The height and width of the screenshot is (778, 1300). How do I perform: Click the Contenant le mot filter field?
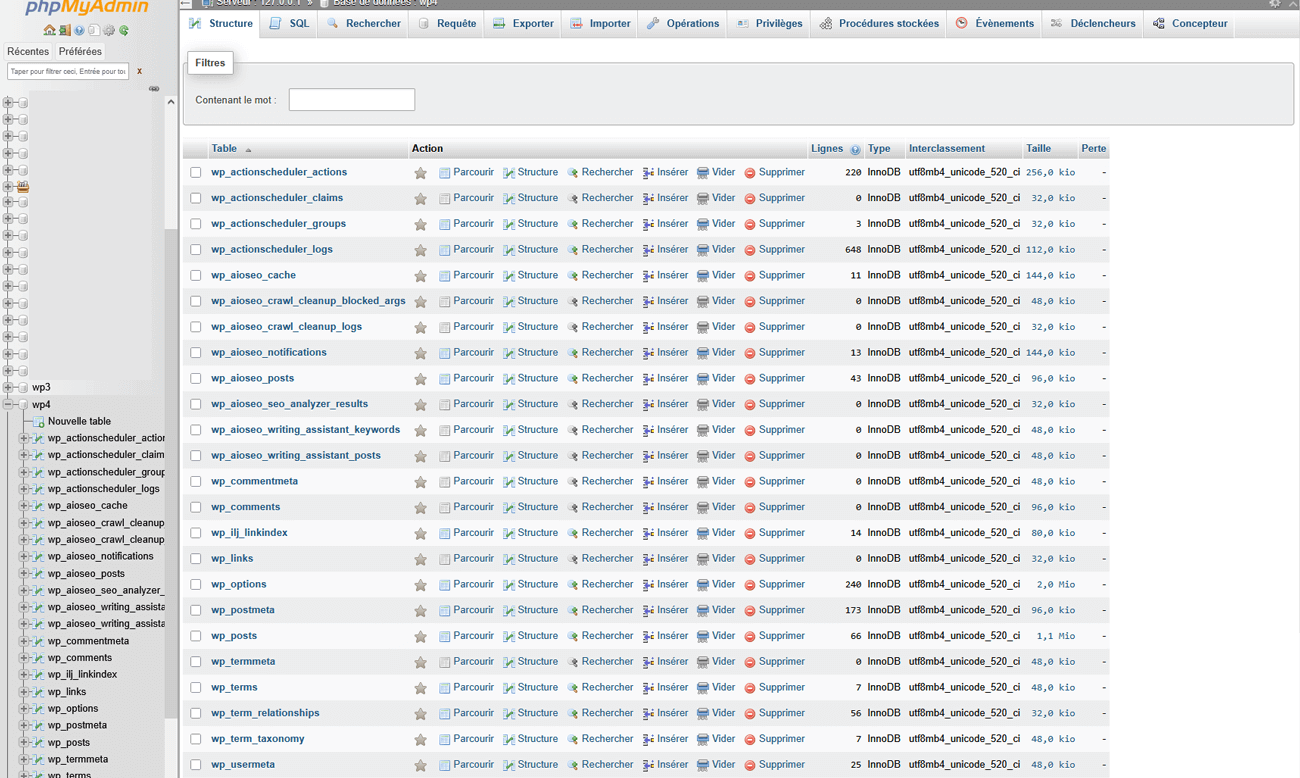[352, 100]
